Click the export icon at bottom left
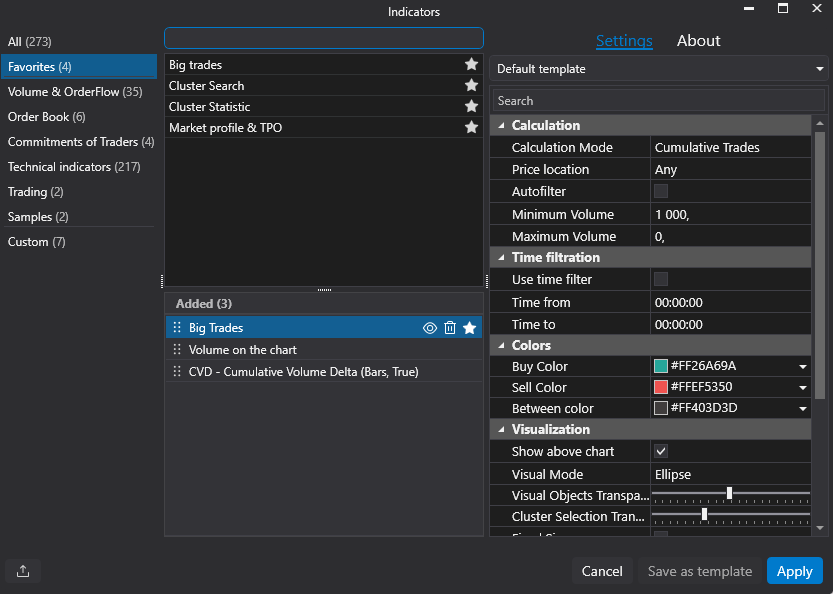833x594 pixels. point(23,571)
